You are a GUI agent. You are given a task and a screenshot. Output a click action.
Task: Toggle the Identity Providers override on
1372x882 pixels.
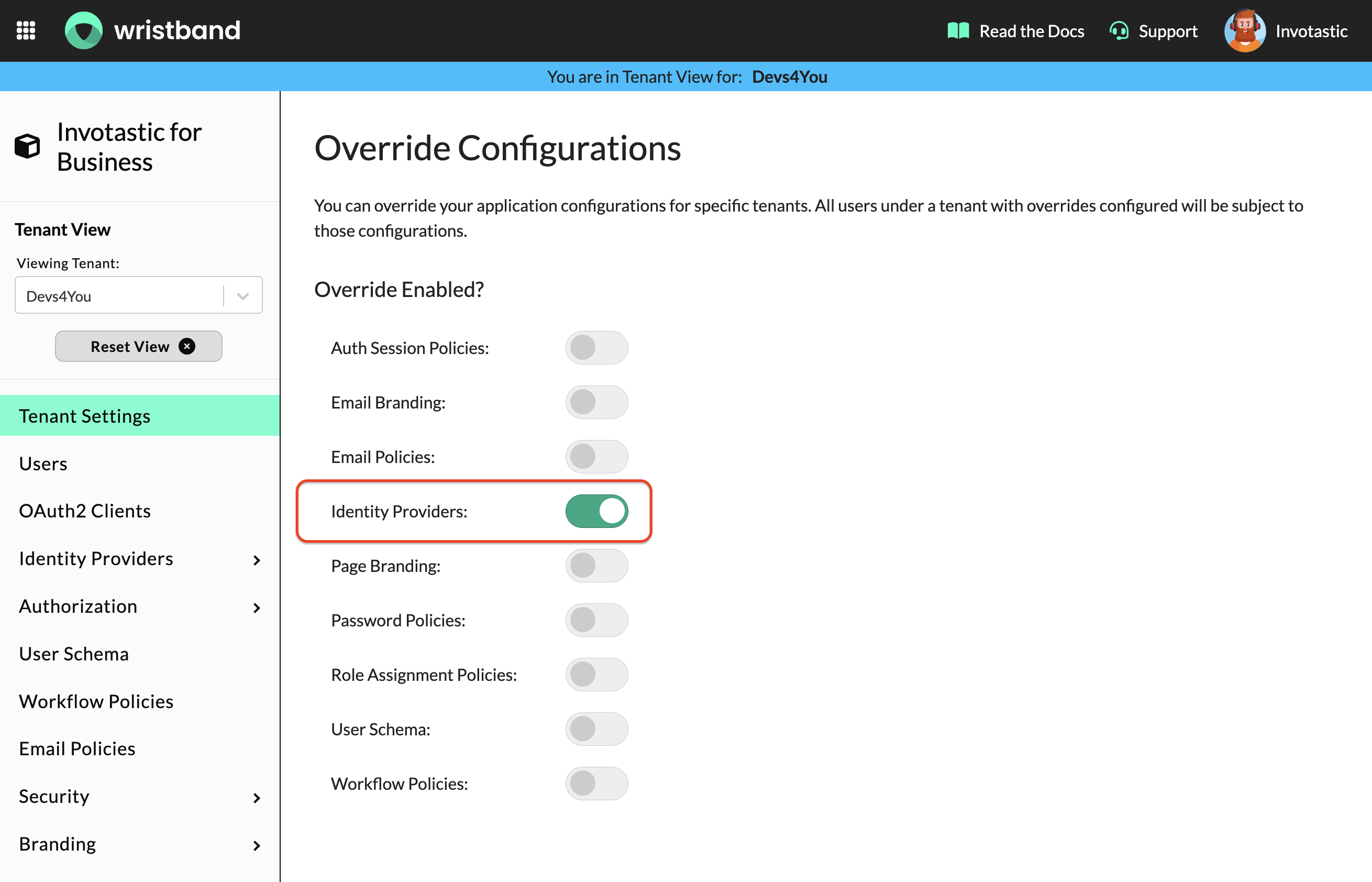[597, 511]
